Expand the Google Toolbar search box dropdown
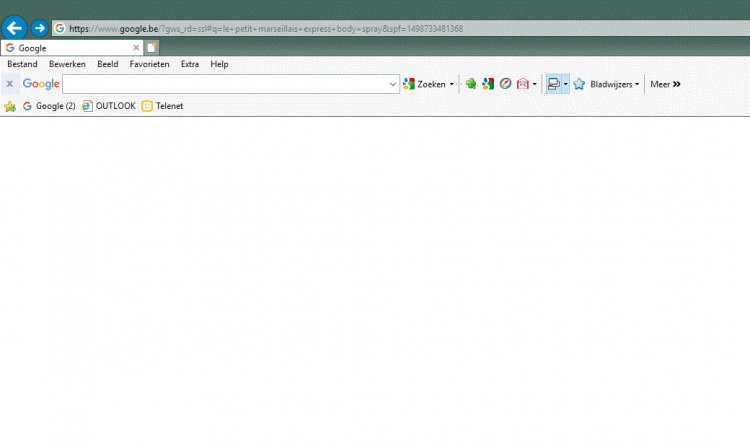750x446 pixels. point(393,85)
